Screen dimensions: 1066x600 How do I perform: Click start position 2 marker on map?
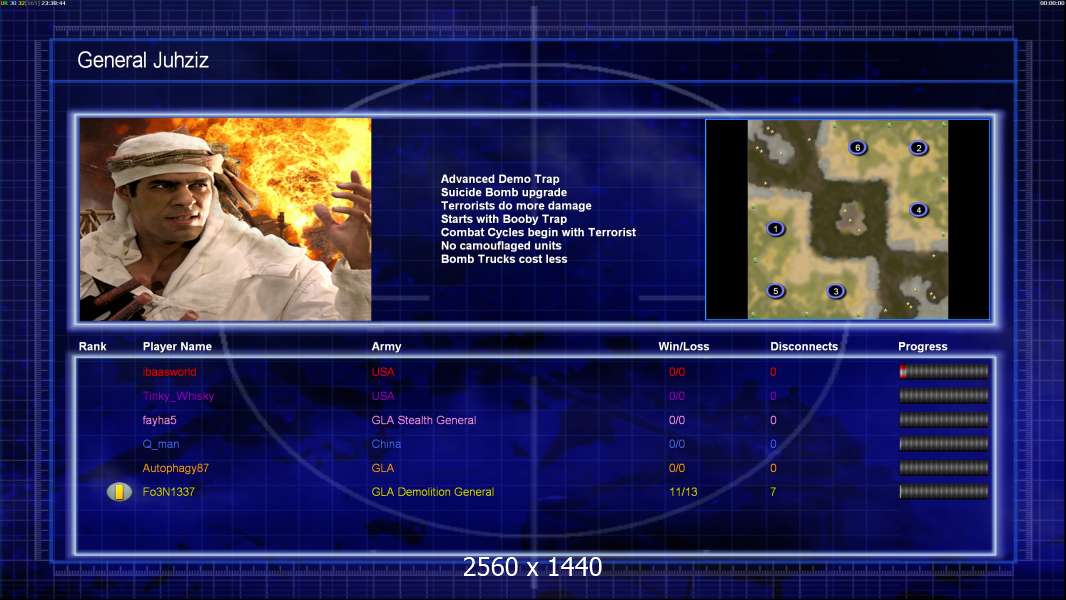918,148
